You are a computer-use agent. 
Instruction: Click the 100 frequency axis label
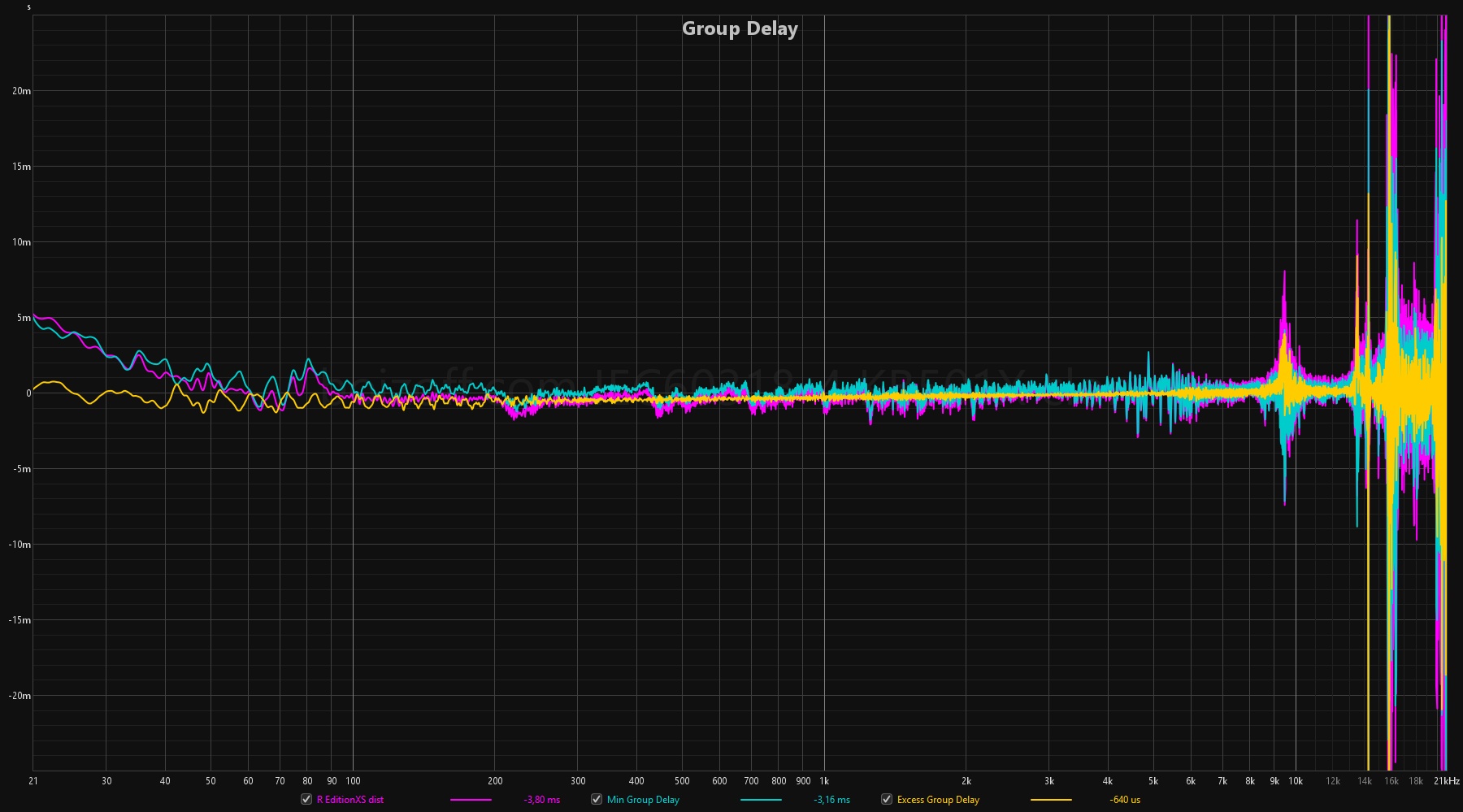(353, 781)
